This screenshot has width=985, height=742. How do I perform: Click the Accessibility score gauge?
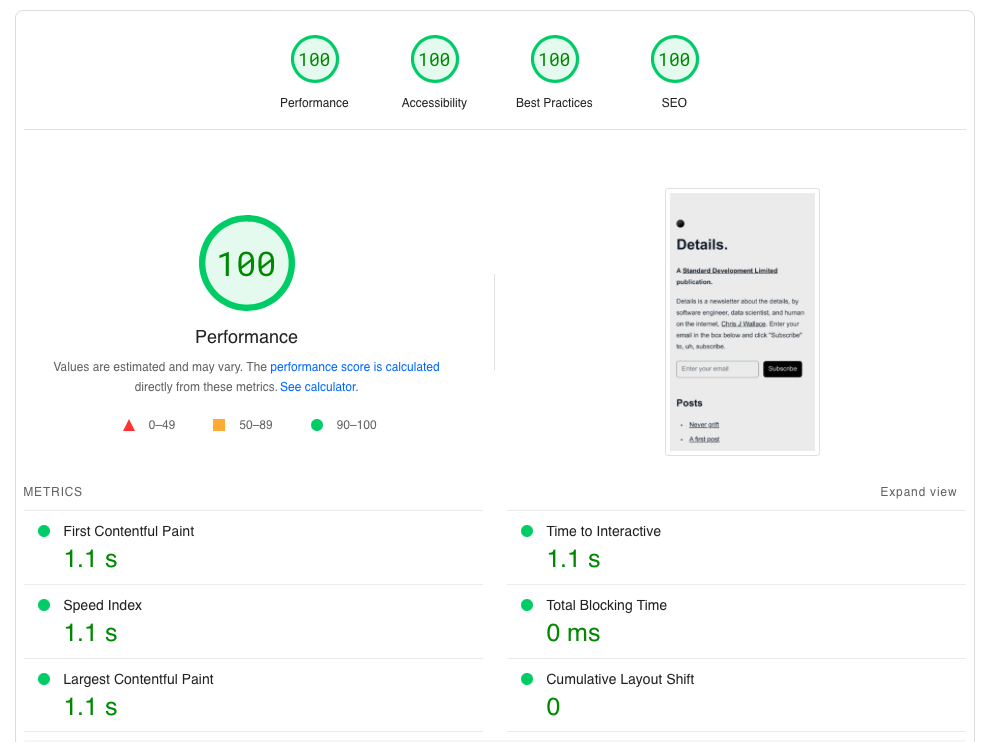(x=435, y=59)
